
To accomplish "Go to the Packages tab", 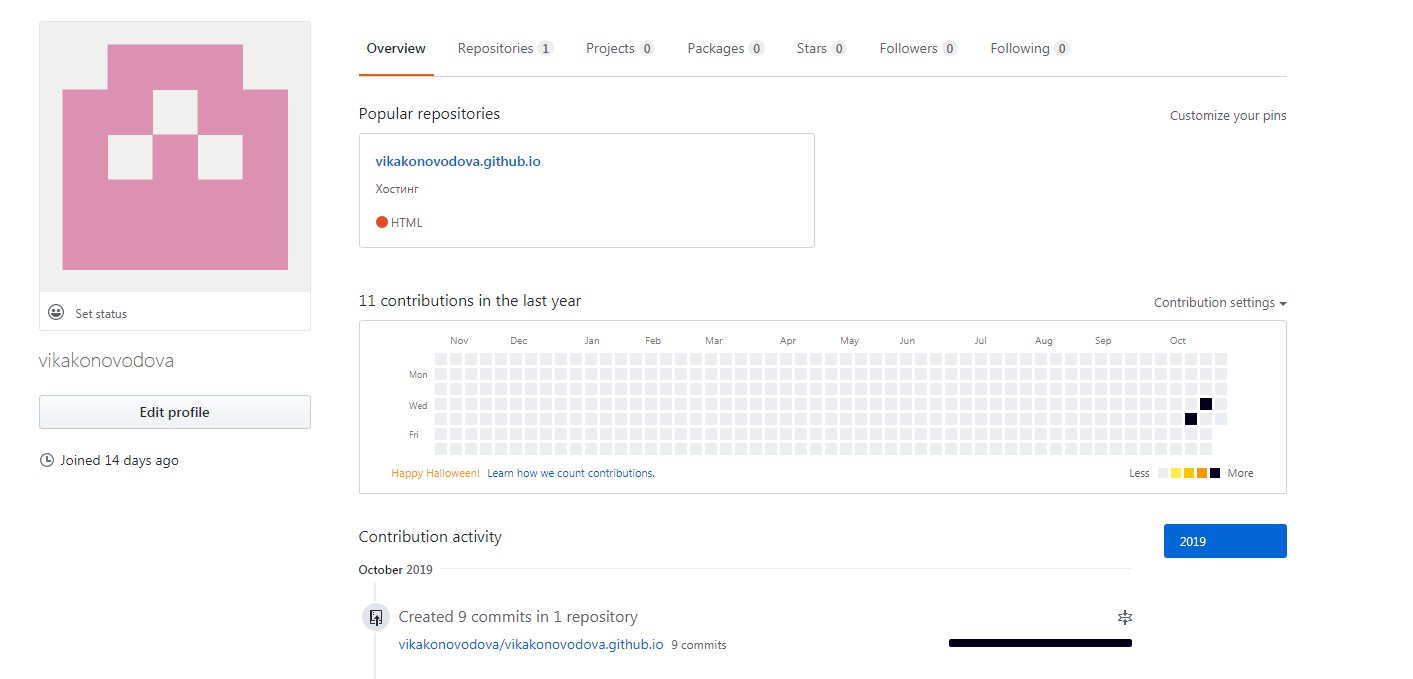I will [725, 48].
